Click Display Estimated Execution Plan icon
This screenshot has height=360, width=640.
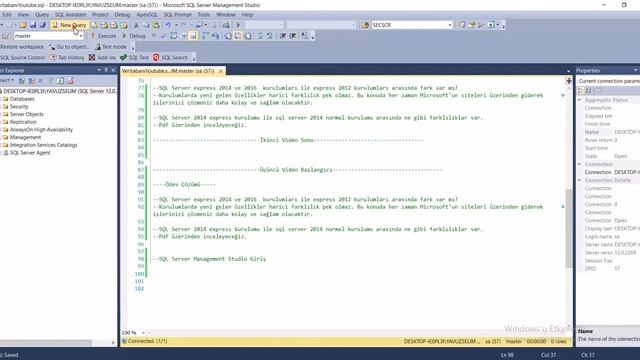[x=173, y=36]
